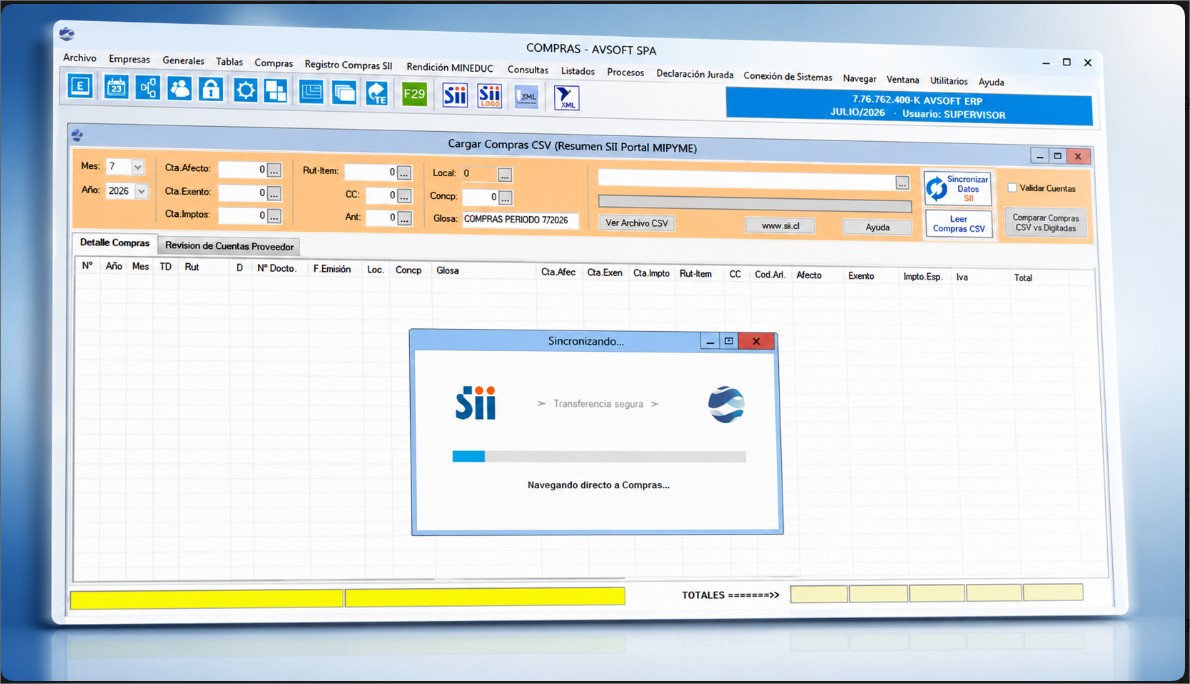Click the Ayuda button in orange panel
The width and height of the screenshot is (1190, 684).
click(x=877, y=227)
